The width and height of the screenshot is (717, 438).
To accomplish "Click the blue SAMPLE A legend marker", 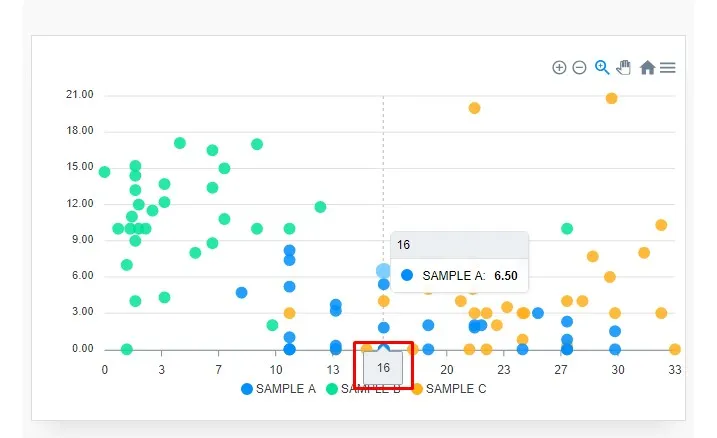I will pos(247,389).
